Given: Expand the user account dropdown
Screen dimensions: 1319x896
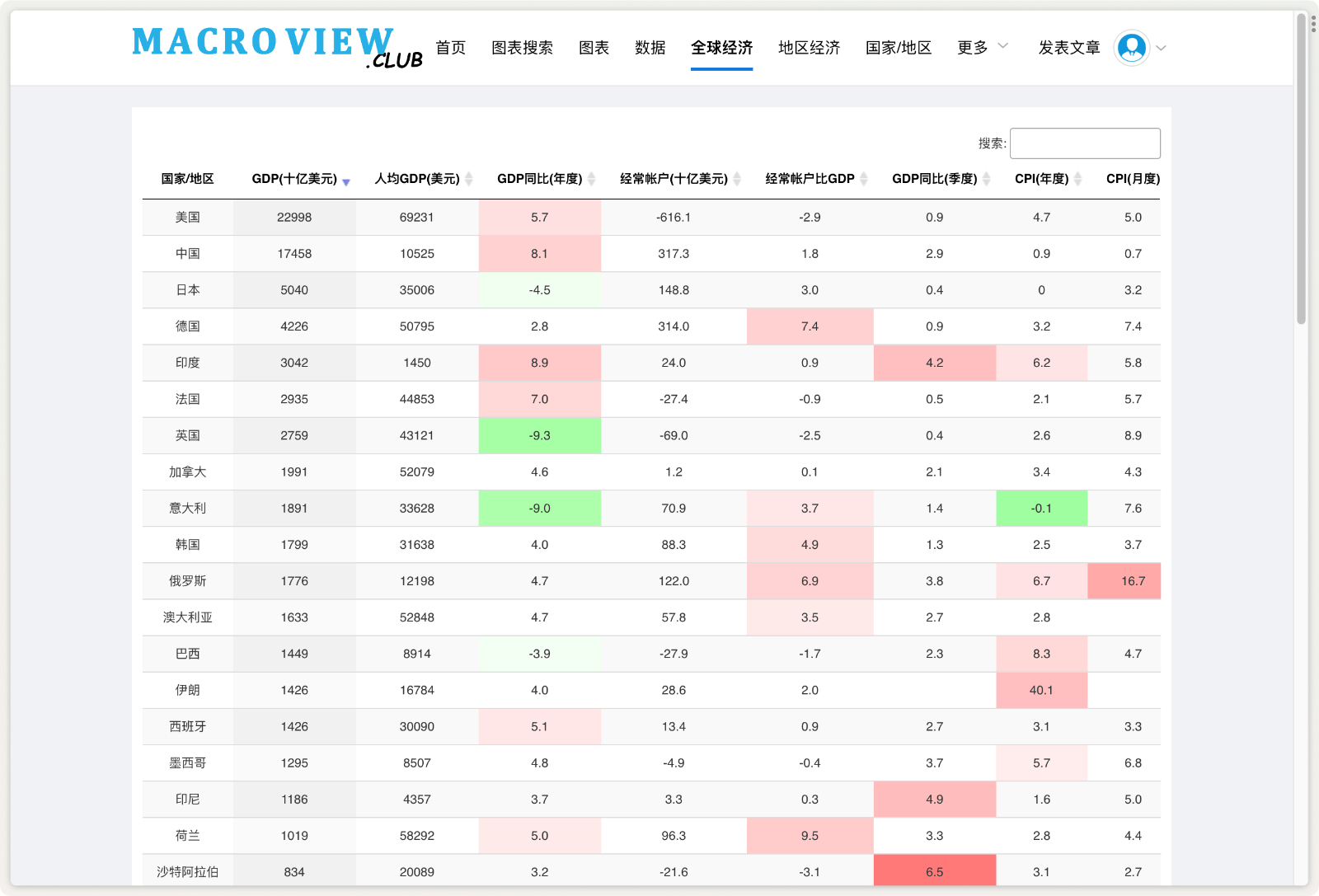Looking at the screenshot, I should pyautogui.click(x=1161, y=48).
